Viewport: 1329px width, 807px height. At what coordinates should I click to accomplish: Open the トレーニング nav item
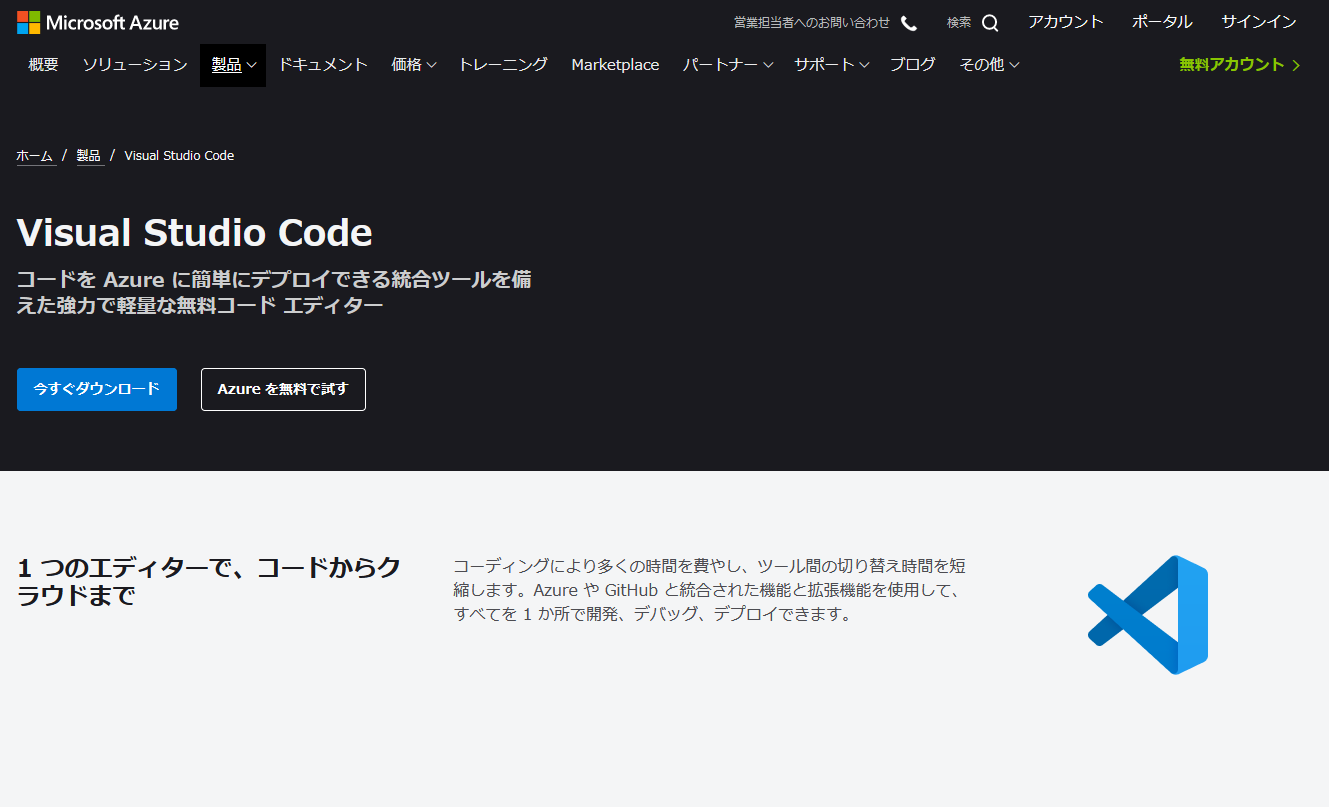[x=503, y=65]
